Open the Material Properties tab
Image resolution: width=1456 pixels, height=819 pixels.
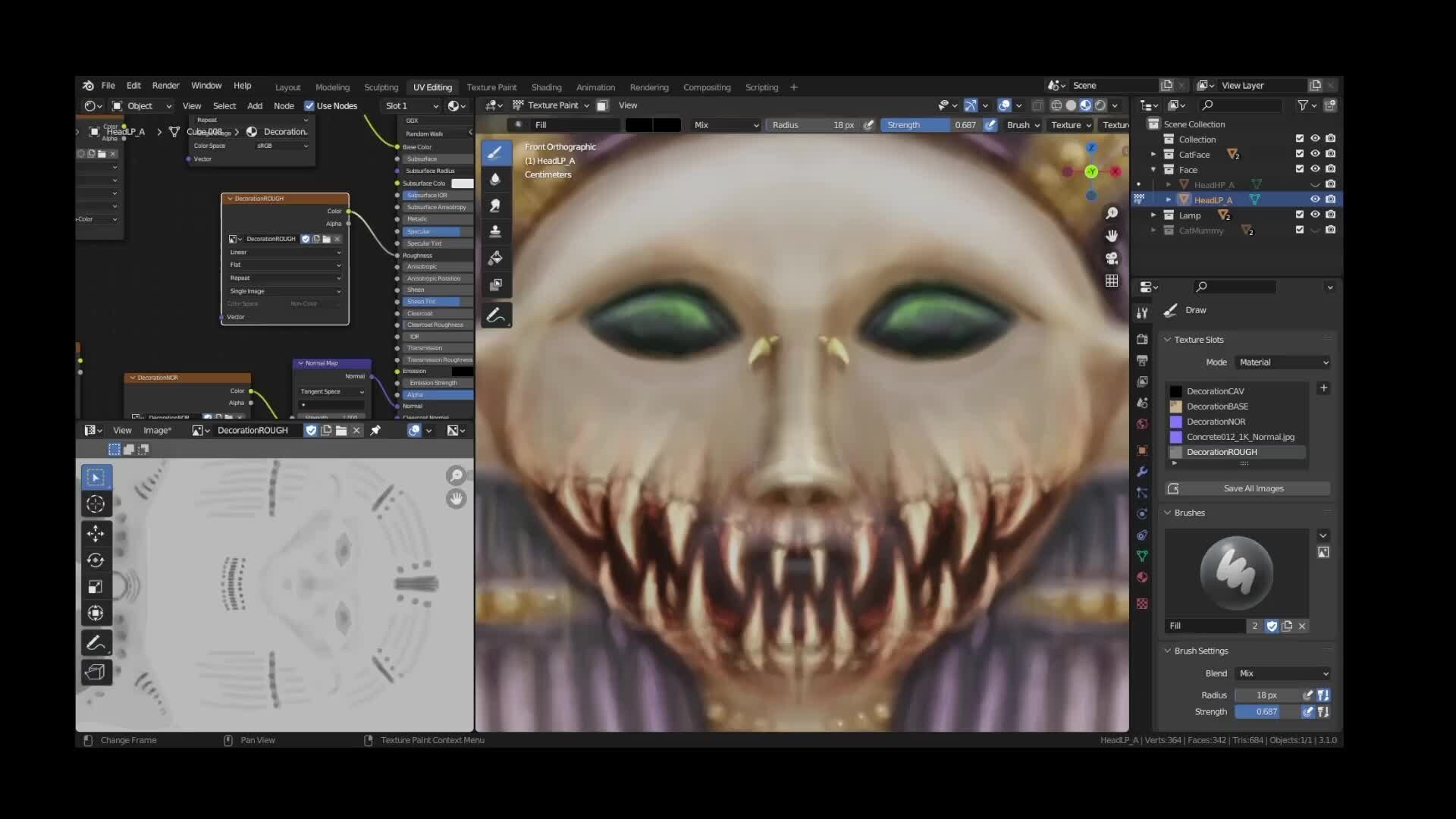(x=1143, y=576)
